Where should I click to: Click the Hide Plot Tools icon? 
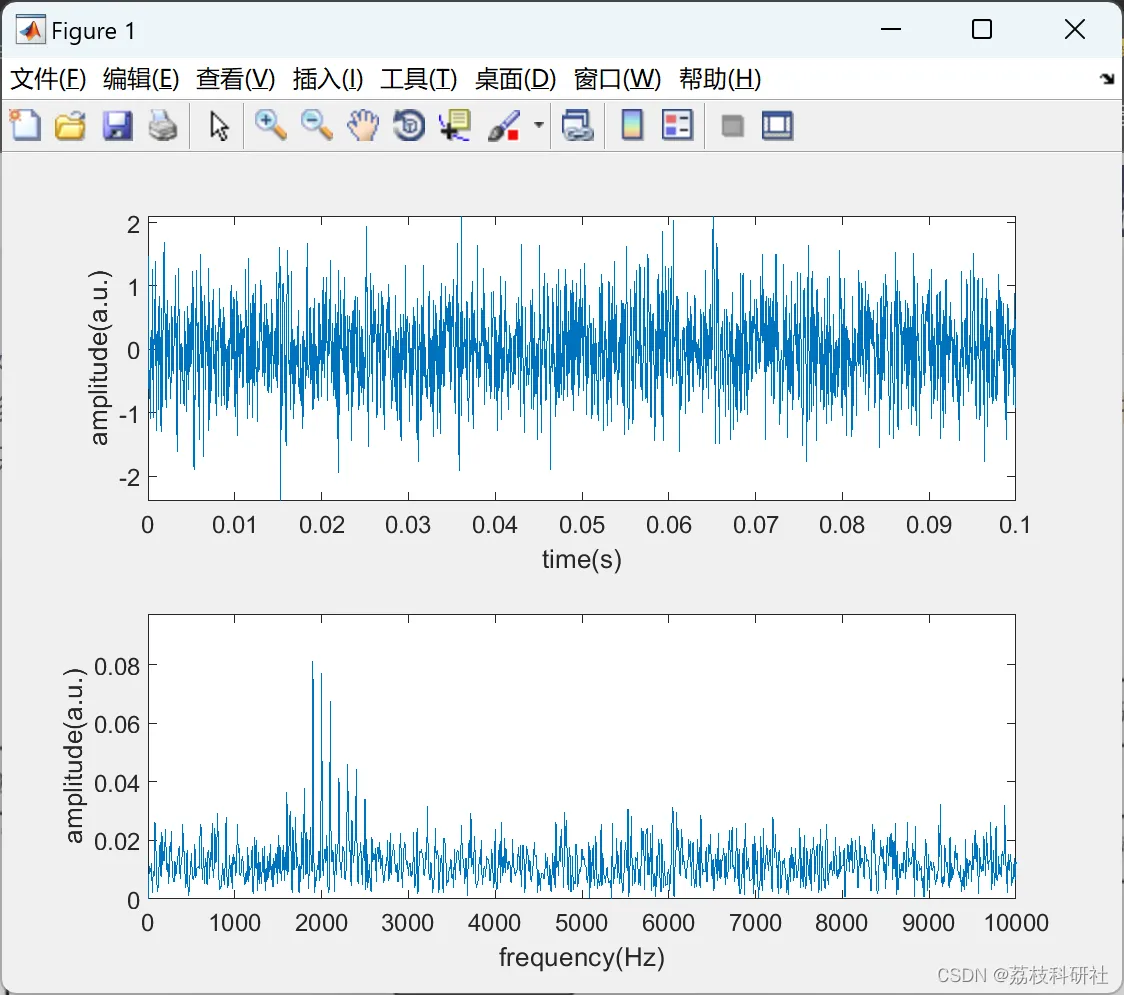(732, 126)
